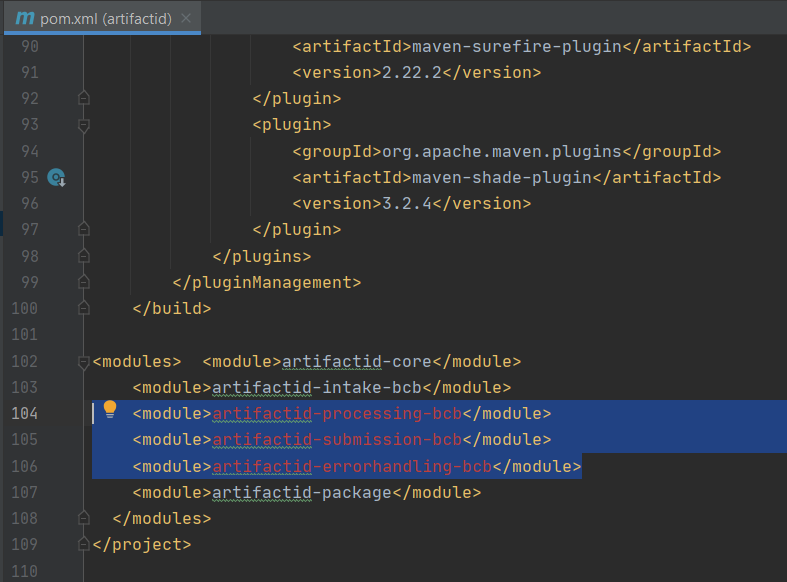Open the yellow lightbulb quick-fix on line 104
Screen dimensions: 787x582
[110, 409]
